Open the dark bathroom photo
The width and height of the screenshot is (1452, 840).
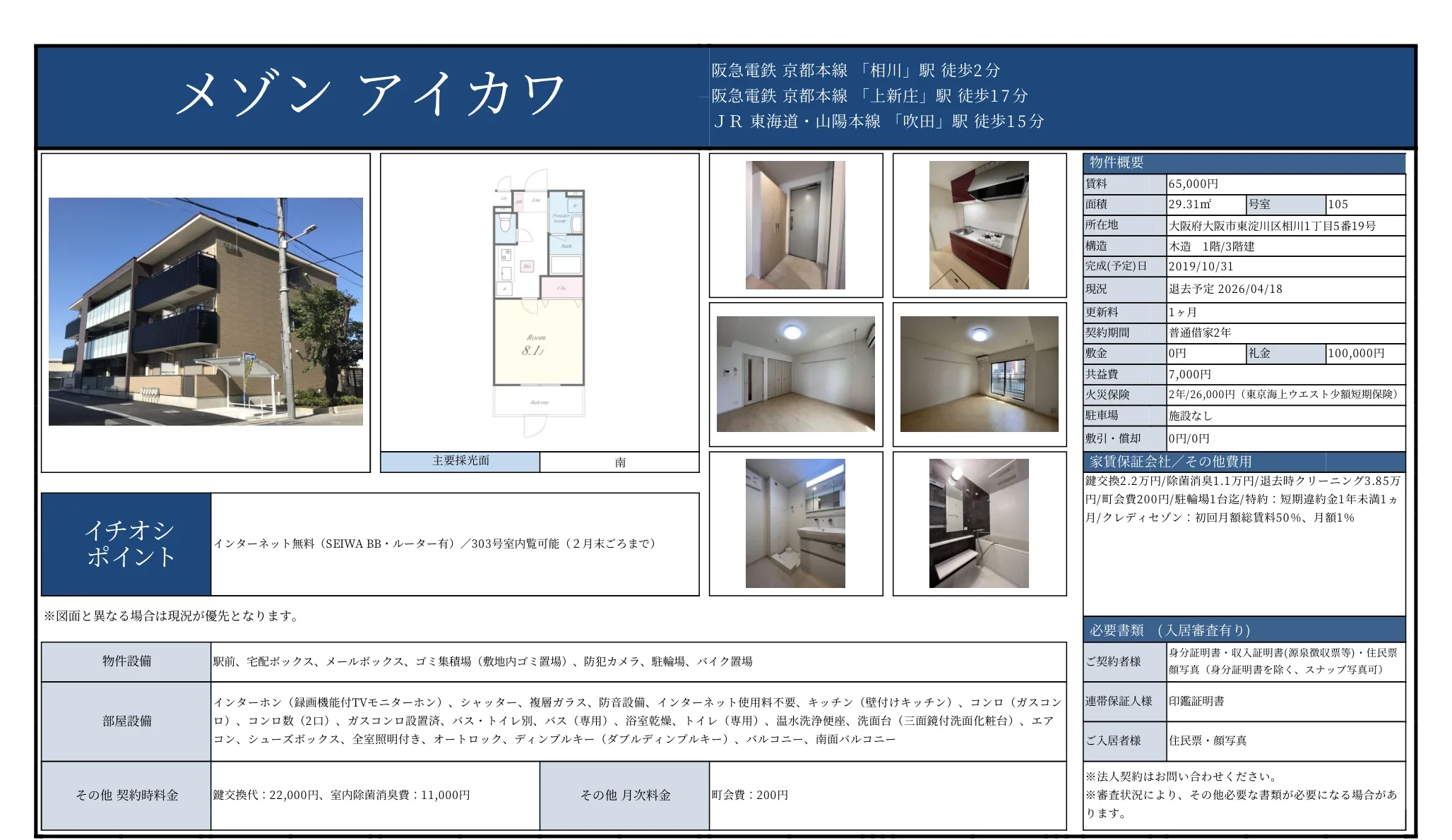[x=979, y=523]
